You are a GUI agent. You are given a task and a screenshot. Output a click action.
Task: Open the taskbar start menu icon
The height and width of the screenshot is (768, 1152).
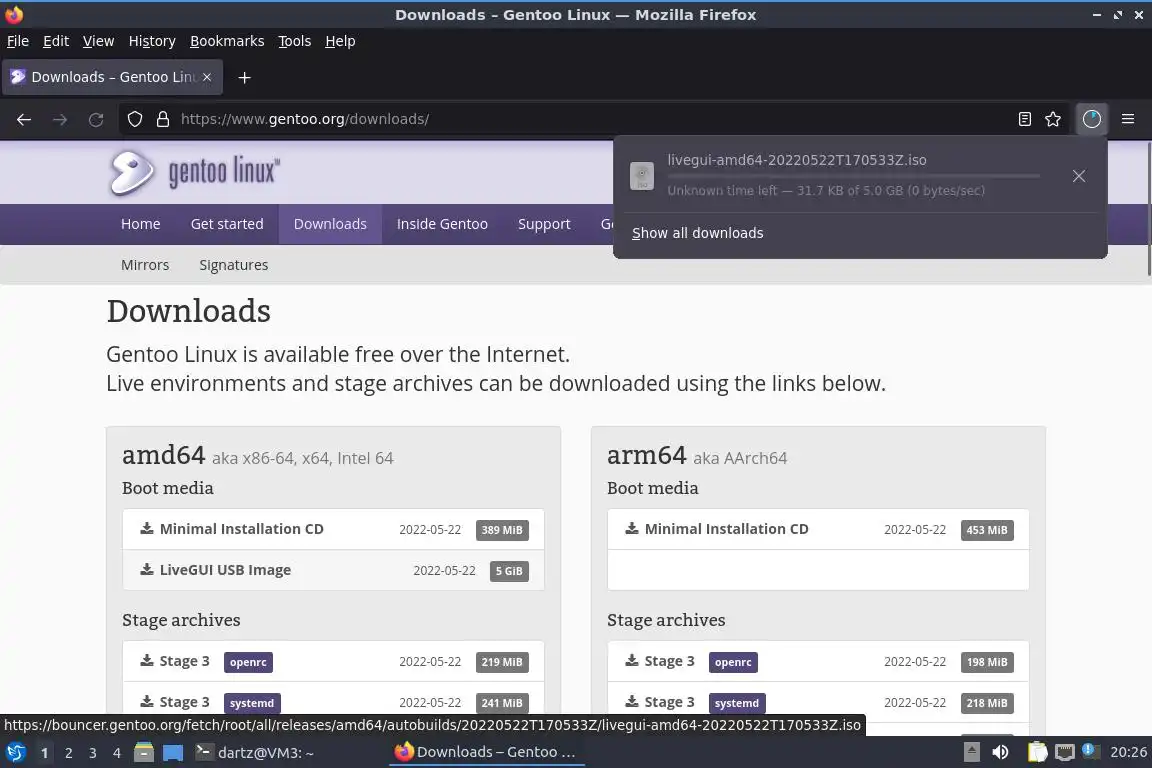[x=16, y=753]
